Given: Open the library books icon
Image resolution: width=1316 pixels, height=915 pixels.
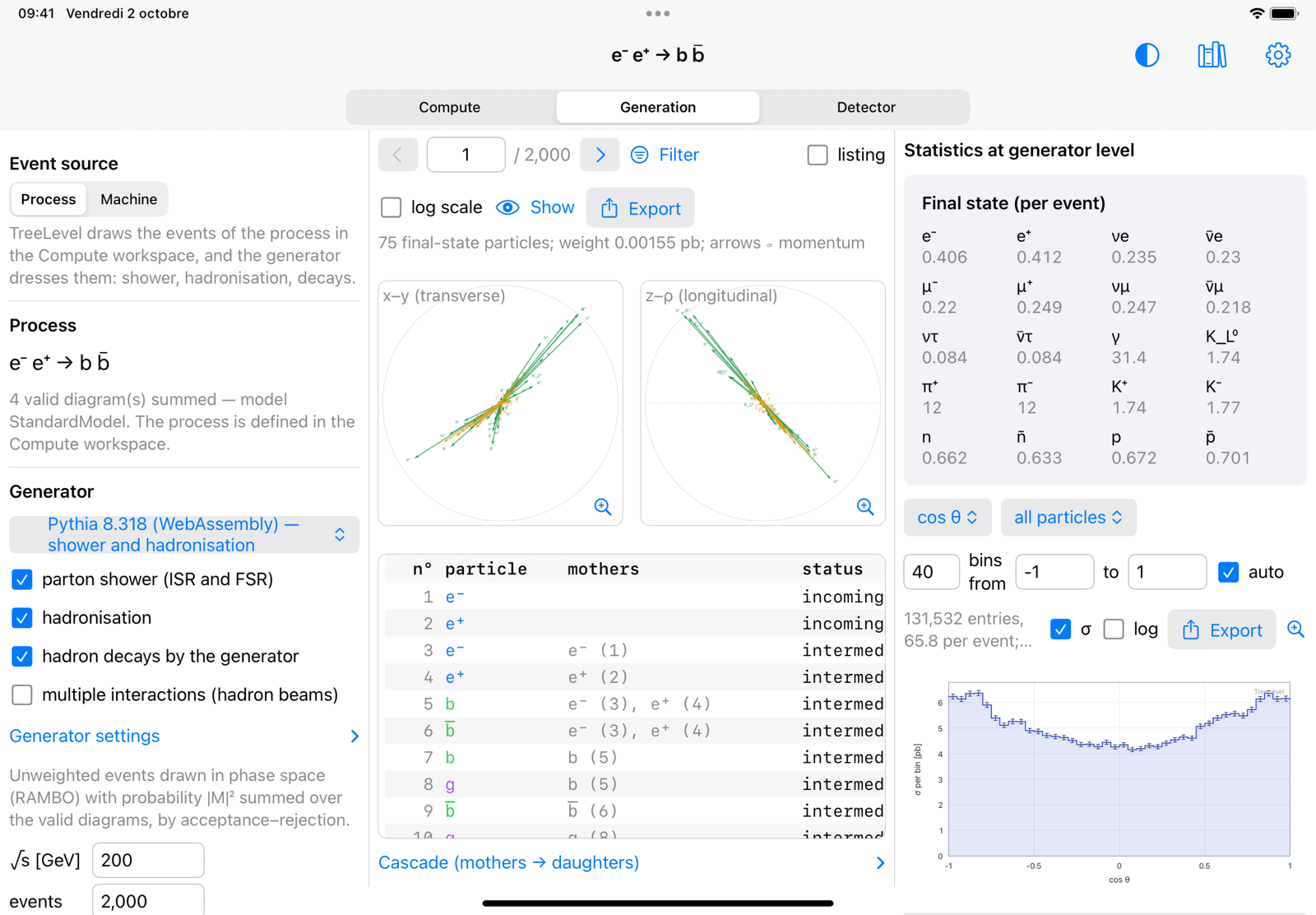Looking at the screenshot, I should pos(1212,55).
